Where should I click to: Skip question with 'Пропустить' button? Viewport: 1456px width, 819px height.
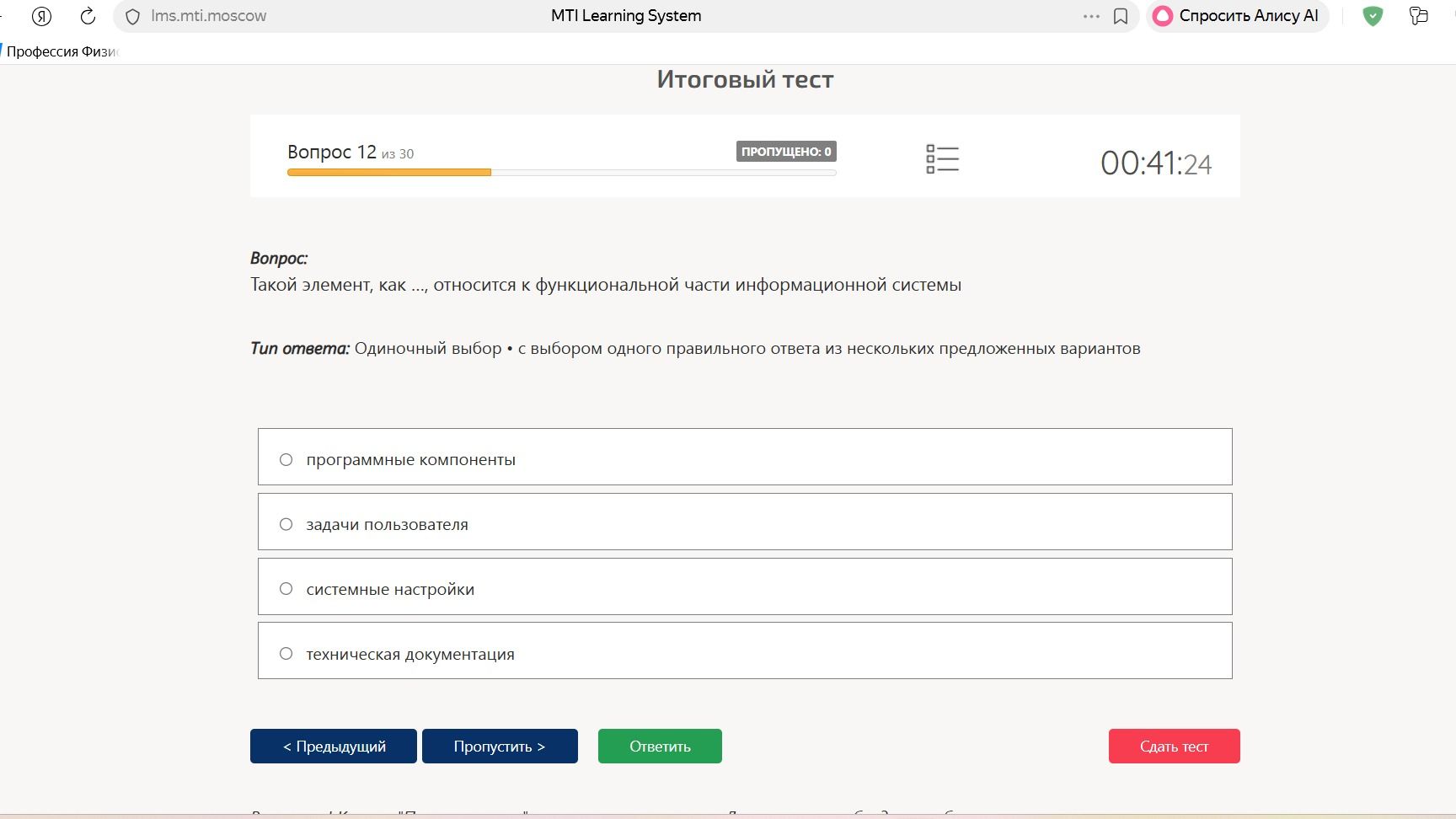coord(500,747)
